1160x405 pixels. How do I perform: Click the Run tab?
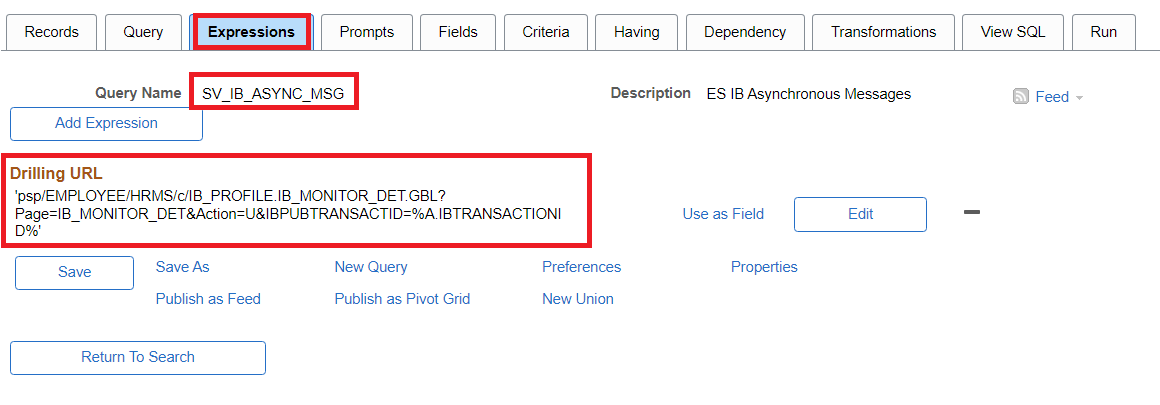coord(1104,32)
